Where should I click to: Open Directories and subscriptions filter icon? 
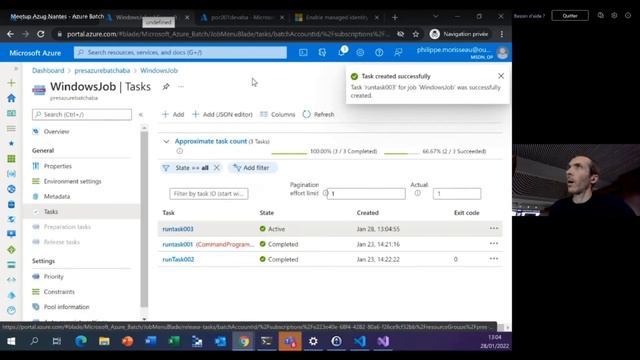click(x=322, y=52)
